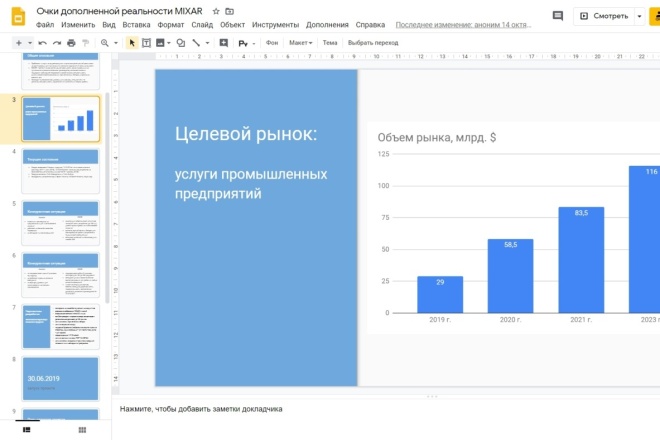Expand the new slide layout dropdown arrow
The height and width of the screenshot is (440, 660).
pyautogui.click(x=30, y=43)
